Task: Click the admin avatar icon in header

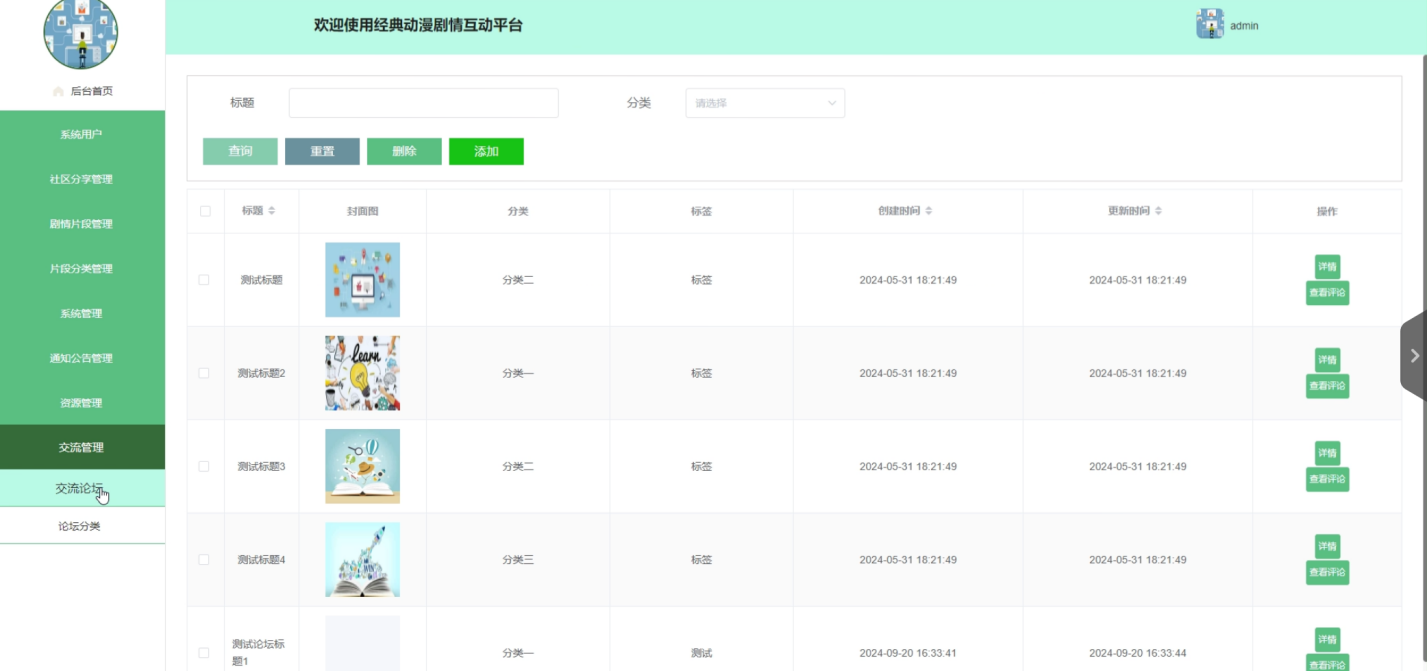Action: (1210, 24)
